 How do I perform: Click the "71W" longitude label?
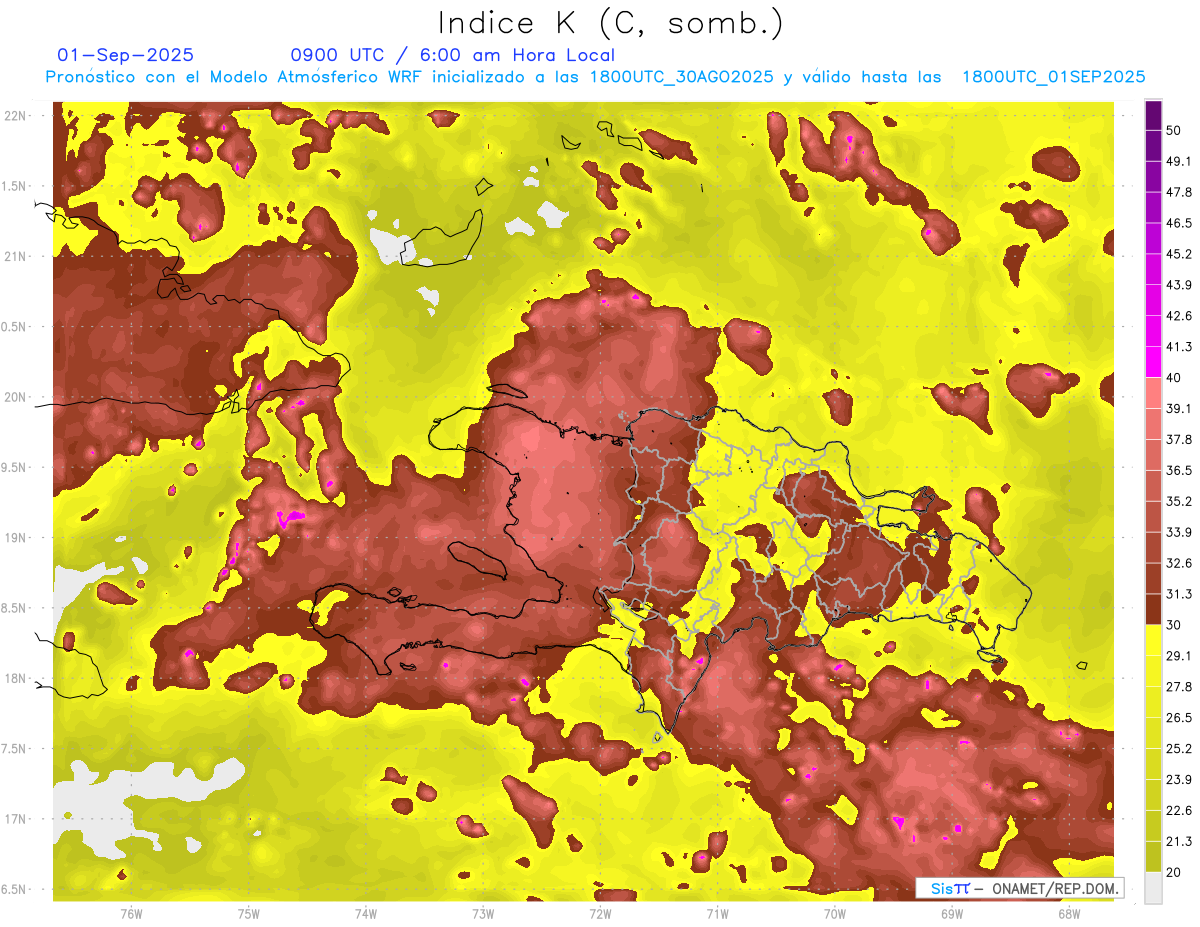[717, 913]
